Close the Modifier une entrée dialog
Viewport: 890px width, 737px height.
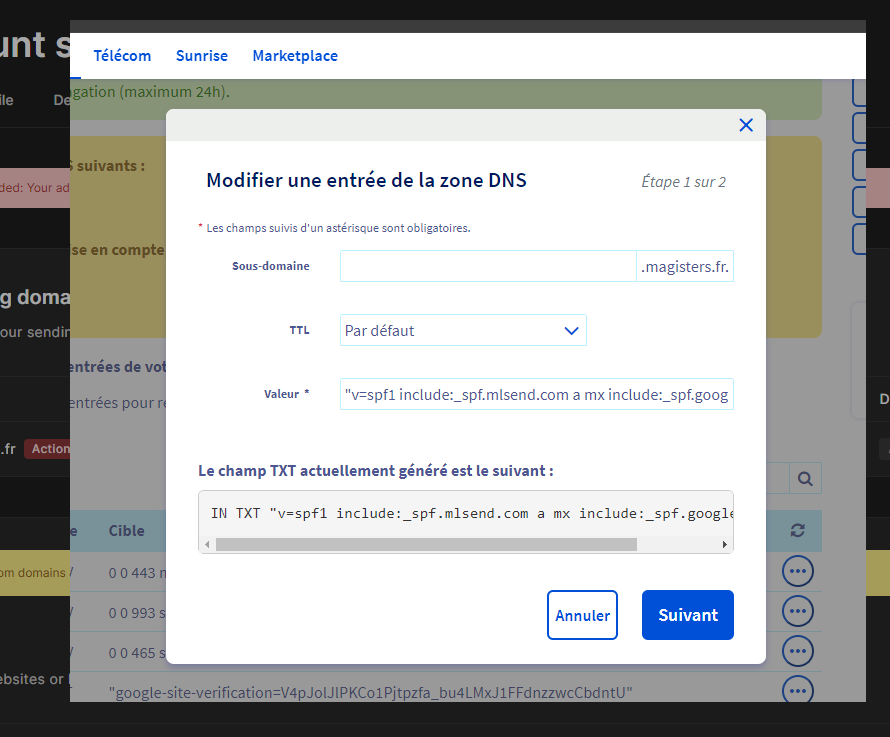pyautogui.click(x=745, y=125)
